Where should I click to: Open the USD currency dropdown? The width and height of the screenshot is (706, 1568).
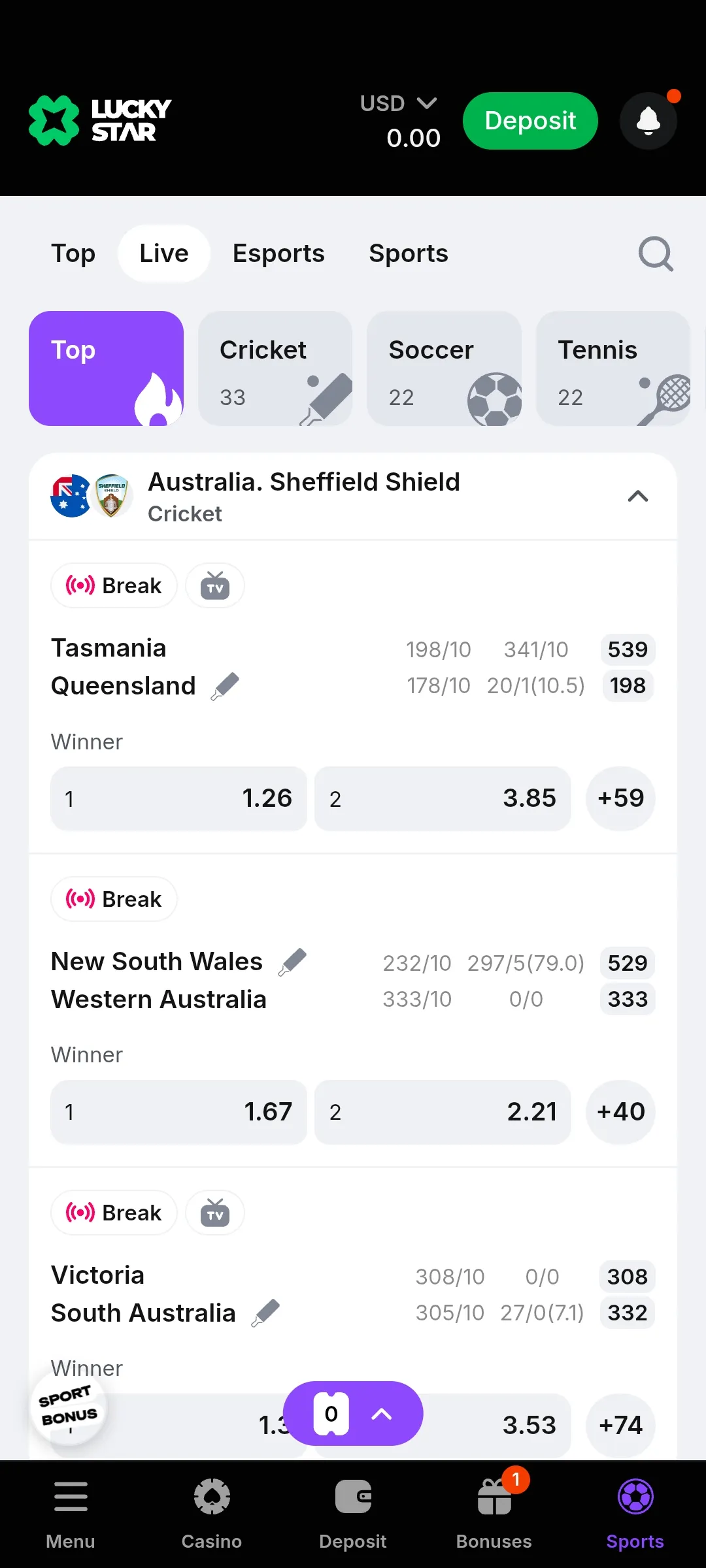(x=399, y=104)
